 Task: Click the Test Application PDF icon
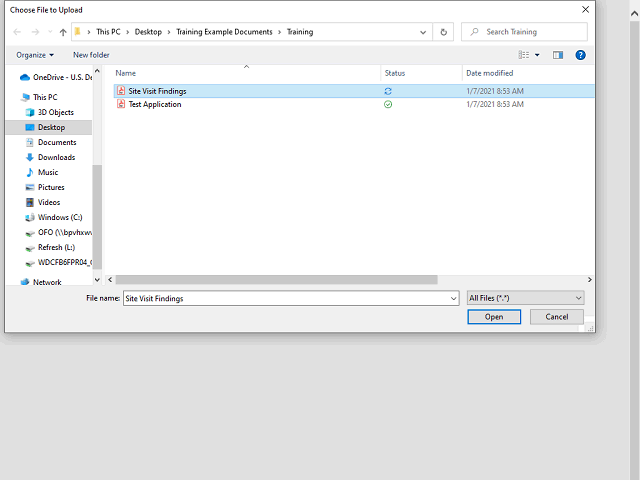click(121, 104)
